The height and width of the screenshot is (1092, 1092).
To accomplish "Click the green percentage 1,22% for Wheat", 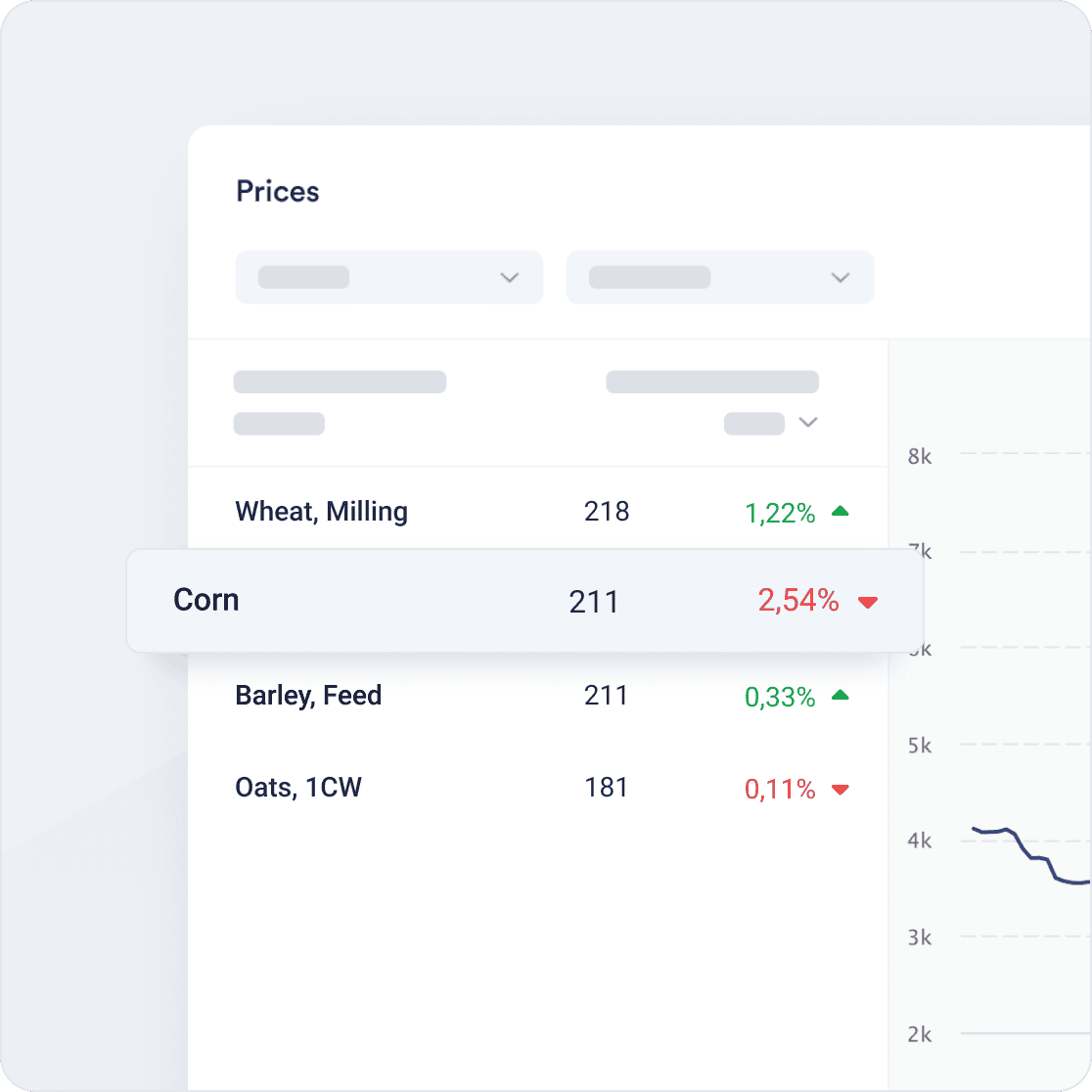I will 781,513.
